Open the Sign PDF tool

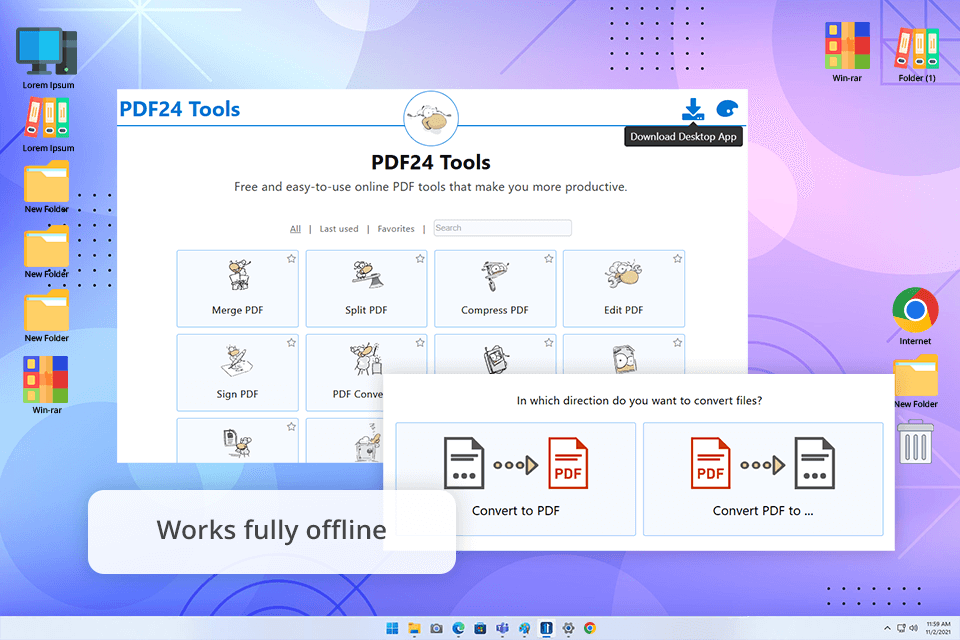point(238,372)
